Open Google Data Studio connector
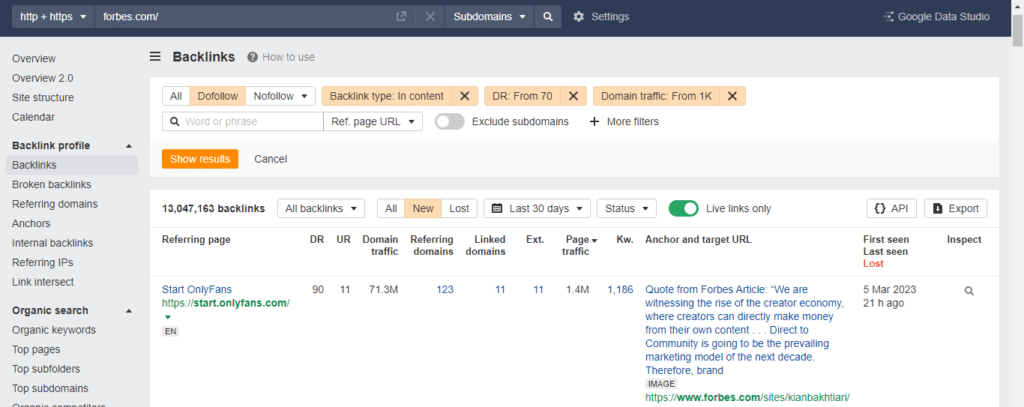This screenshot has width=1024, height=407. click(x=936, y=17)
